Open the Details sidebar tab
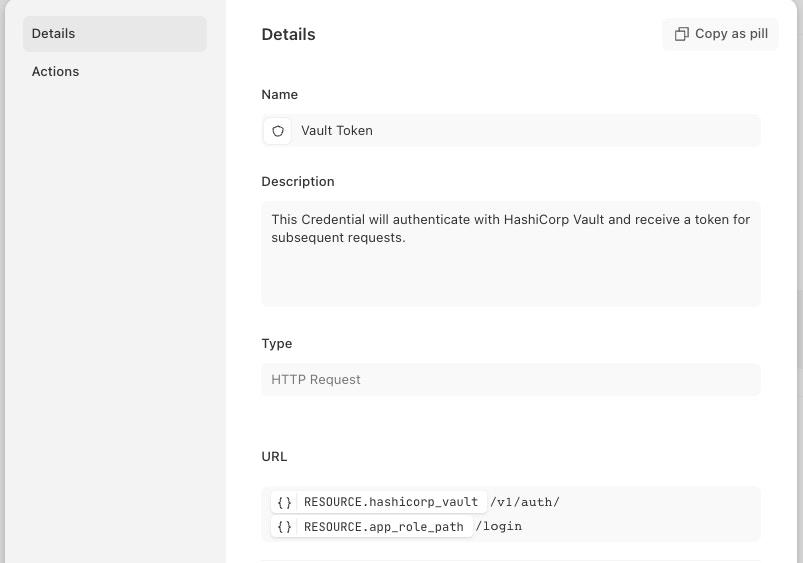The width and height of the screenshot is (803, 563). [114, 34]
